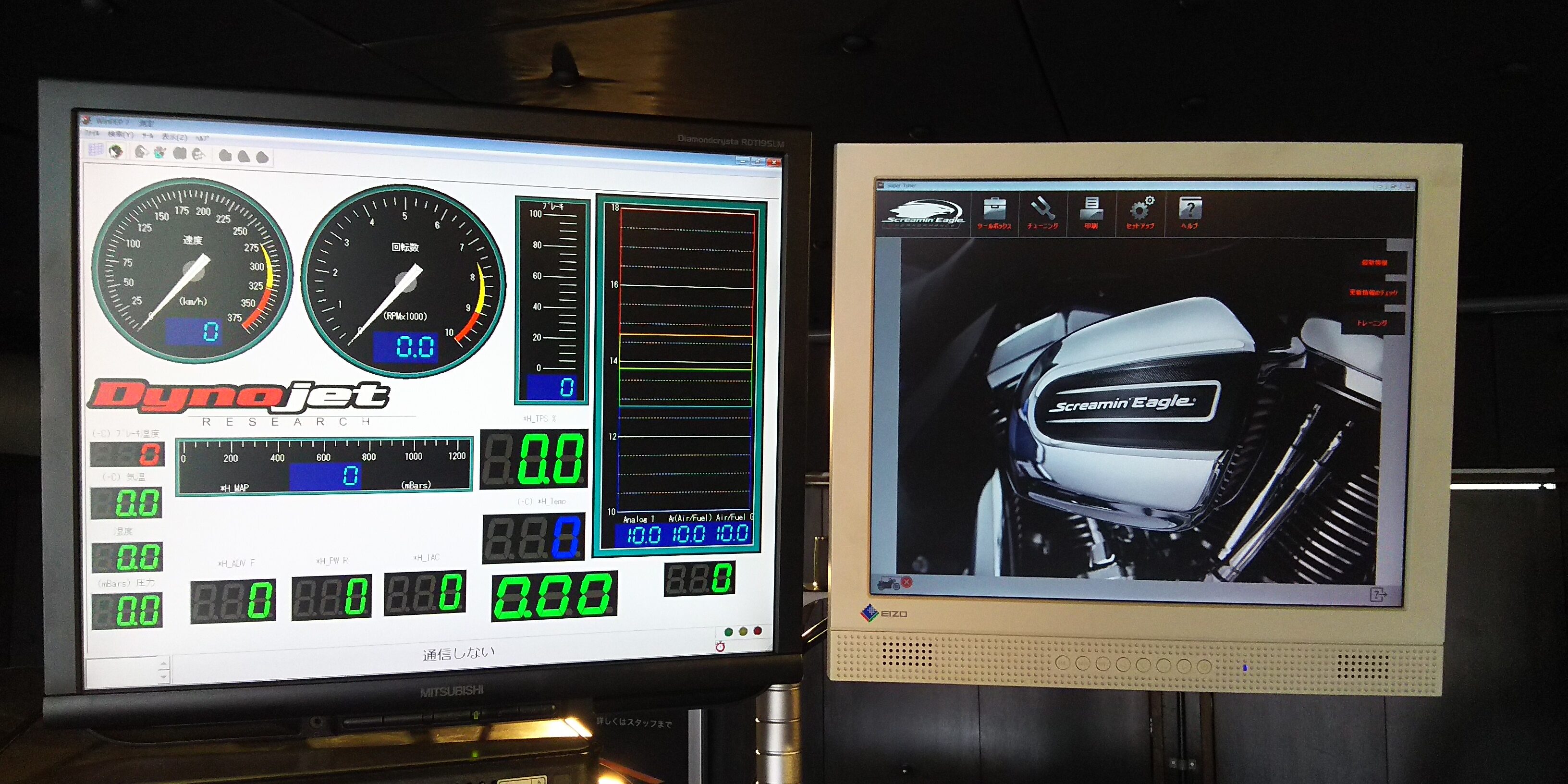Click the exit icon at bottom right
The image size is (1568, 784).
(1378, 594)
